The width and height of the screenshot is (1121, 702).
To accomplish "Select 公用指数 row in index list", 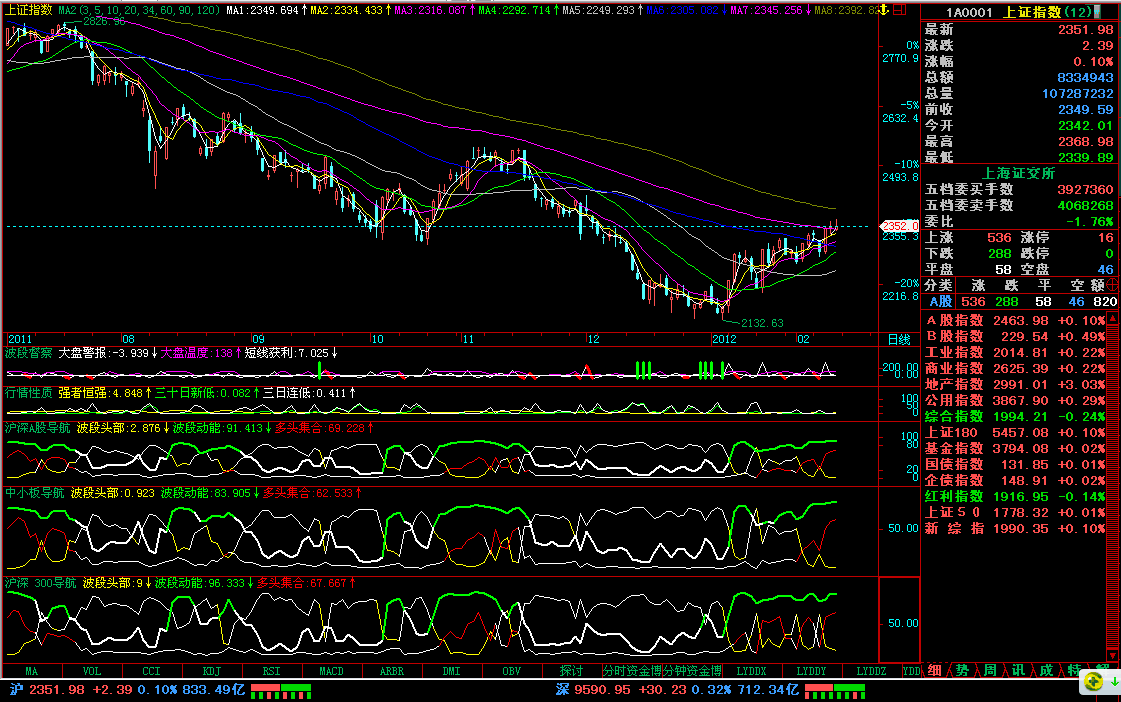I will pyautogui.click(x=1015, y=400).
